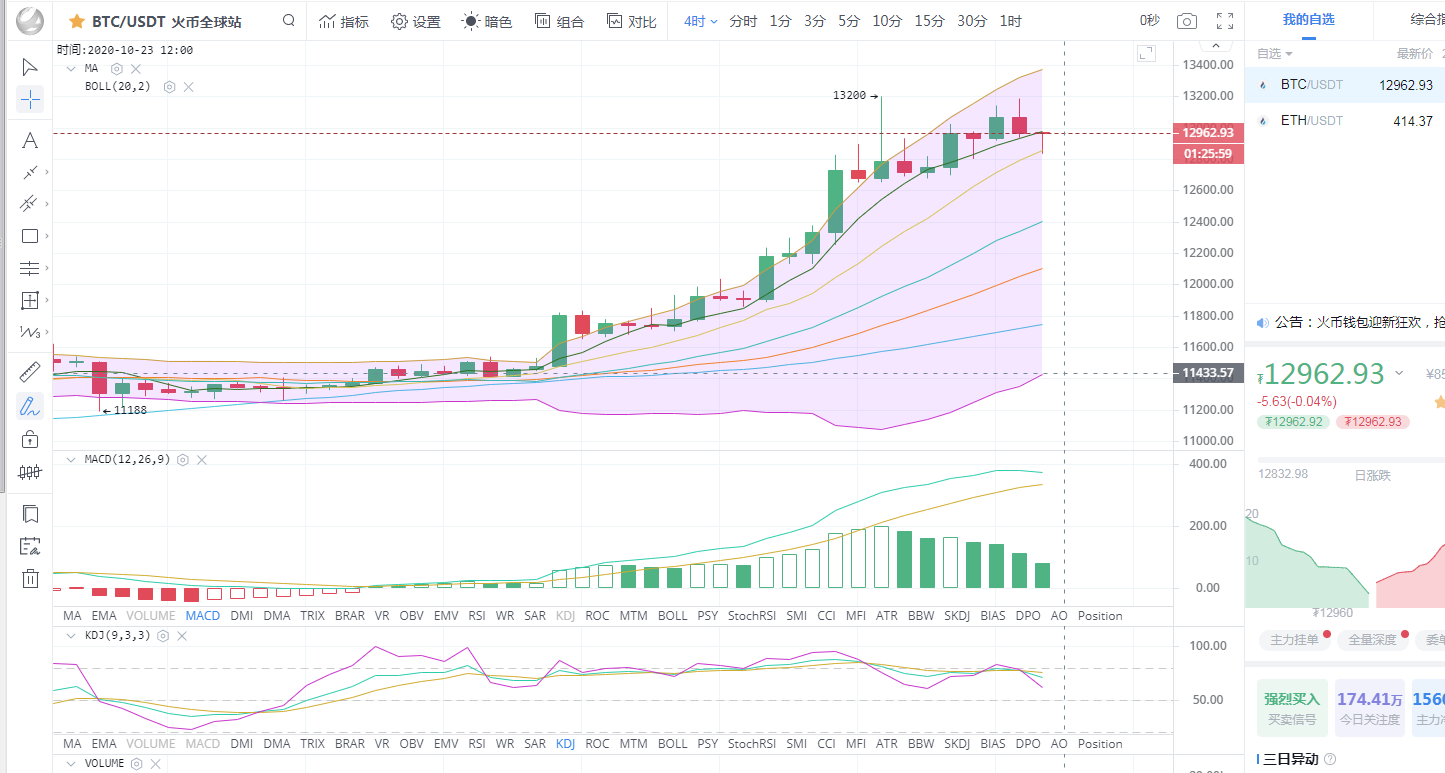Take a chart screenshot with camera icon
This screenshot has width=1445, height=773.
tap(1186, 21)
